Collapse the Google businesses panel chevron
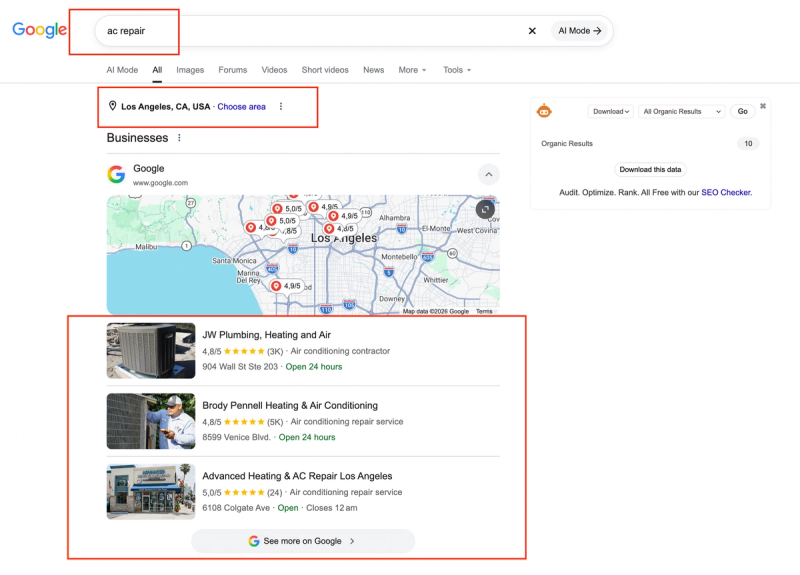Screen dimensions: 800x575 tap(488, 174)
